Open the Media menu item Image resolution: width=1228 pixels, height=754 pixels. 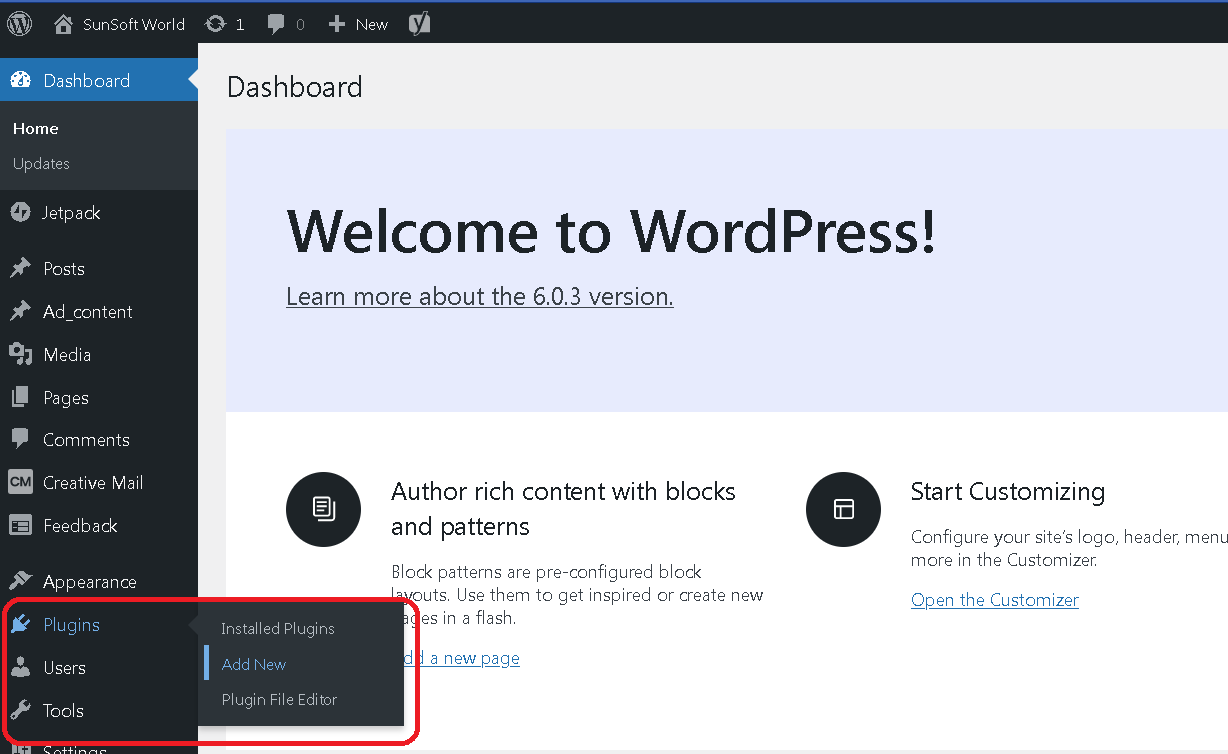(x=99, y=354)
